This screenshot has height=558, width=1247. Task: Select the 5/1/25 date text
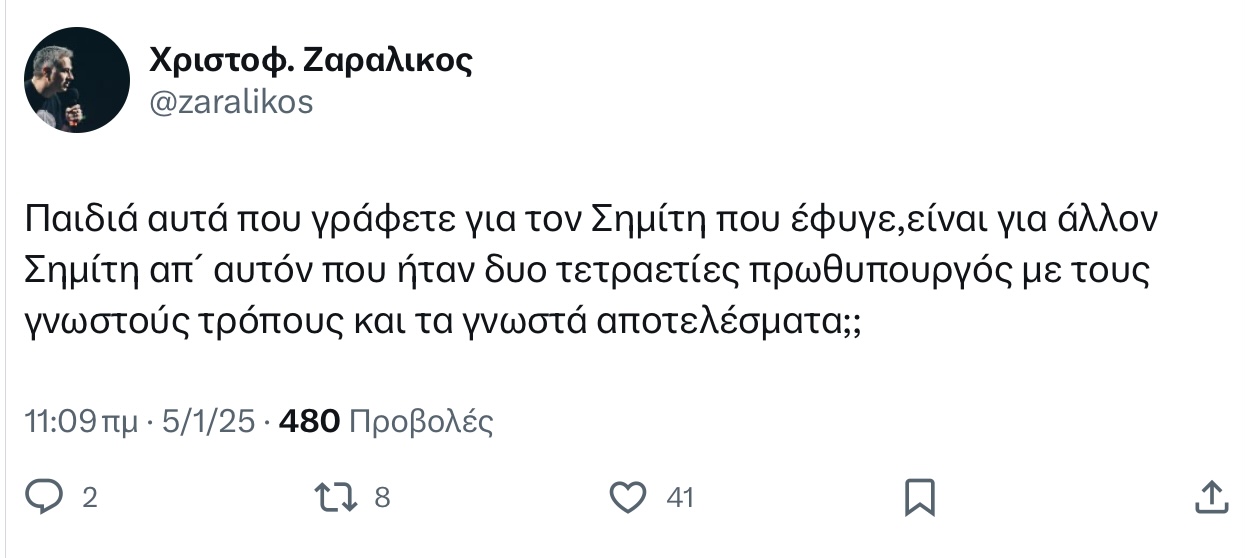click(207, 421)
